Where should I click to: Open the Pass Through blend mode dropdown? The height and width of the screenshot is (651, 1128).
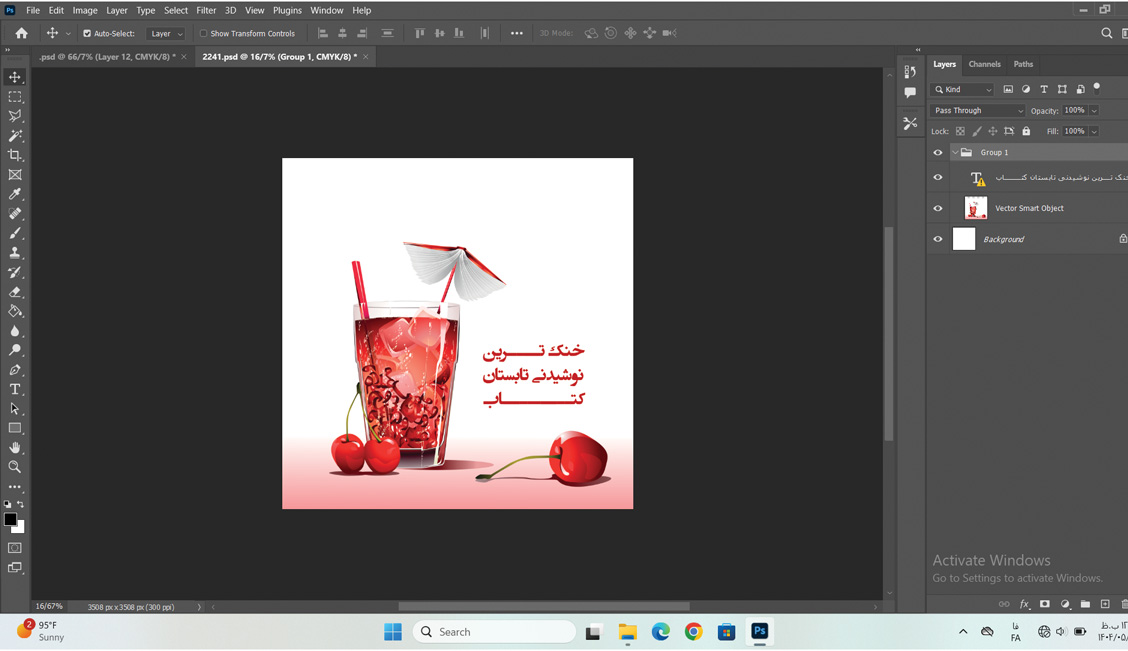977,111
